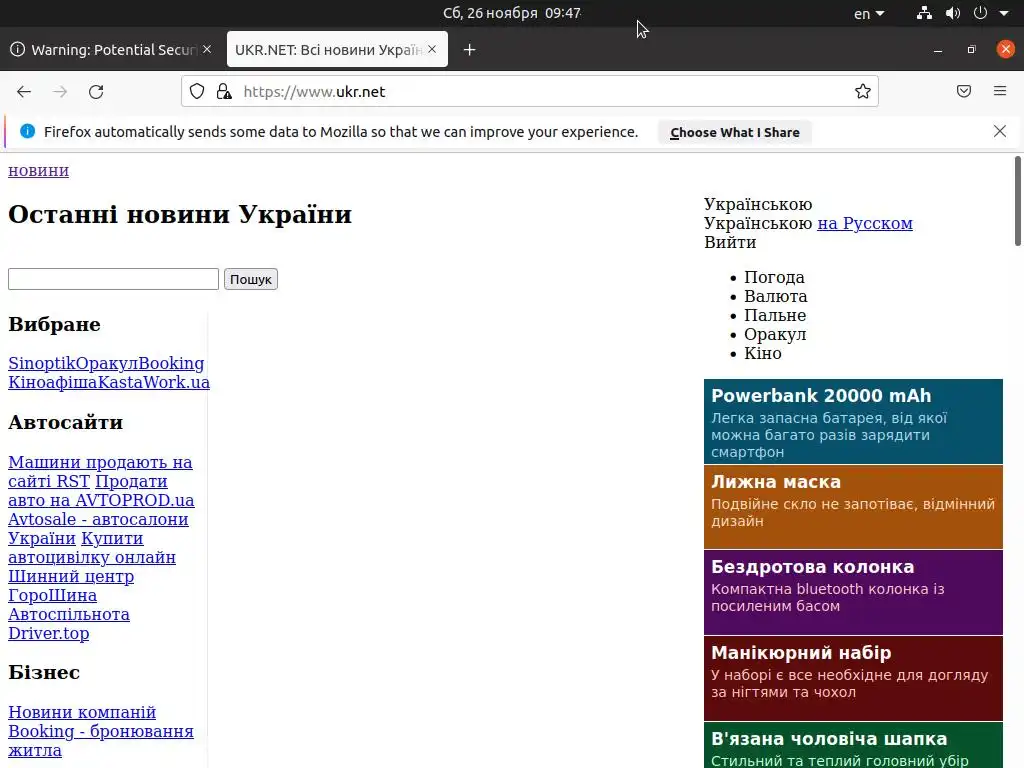The height and width of the screenshot is (768, 1024).
Task: Click the info icon in notification bar
Action: 27,131
